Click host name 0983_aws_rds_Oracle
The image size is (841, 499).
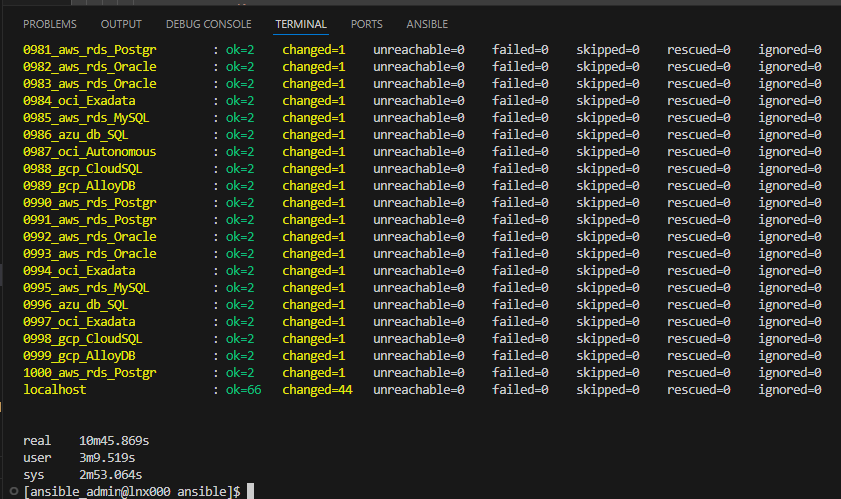click(x=90, y=84)
